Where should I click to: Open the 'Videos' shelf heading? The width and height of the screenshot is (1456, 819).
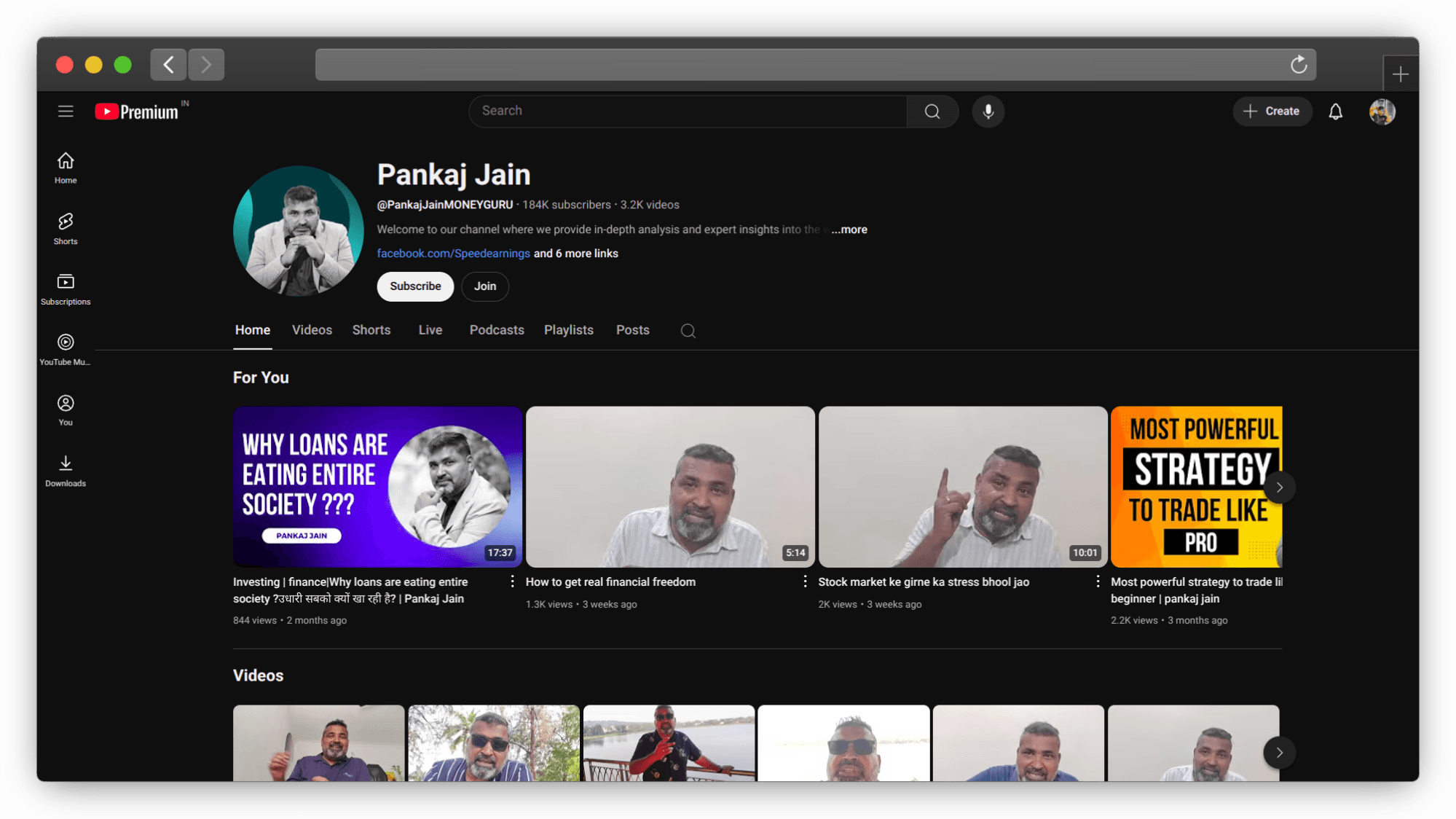pos(258,676)
